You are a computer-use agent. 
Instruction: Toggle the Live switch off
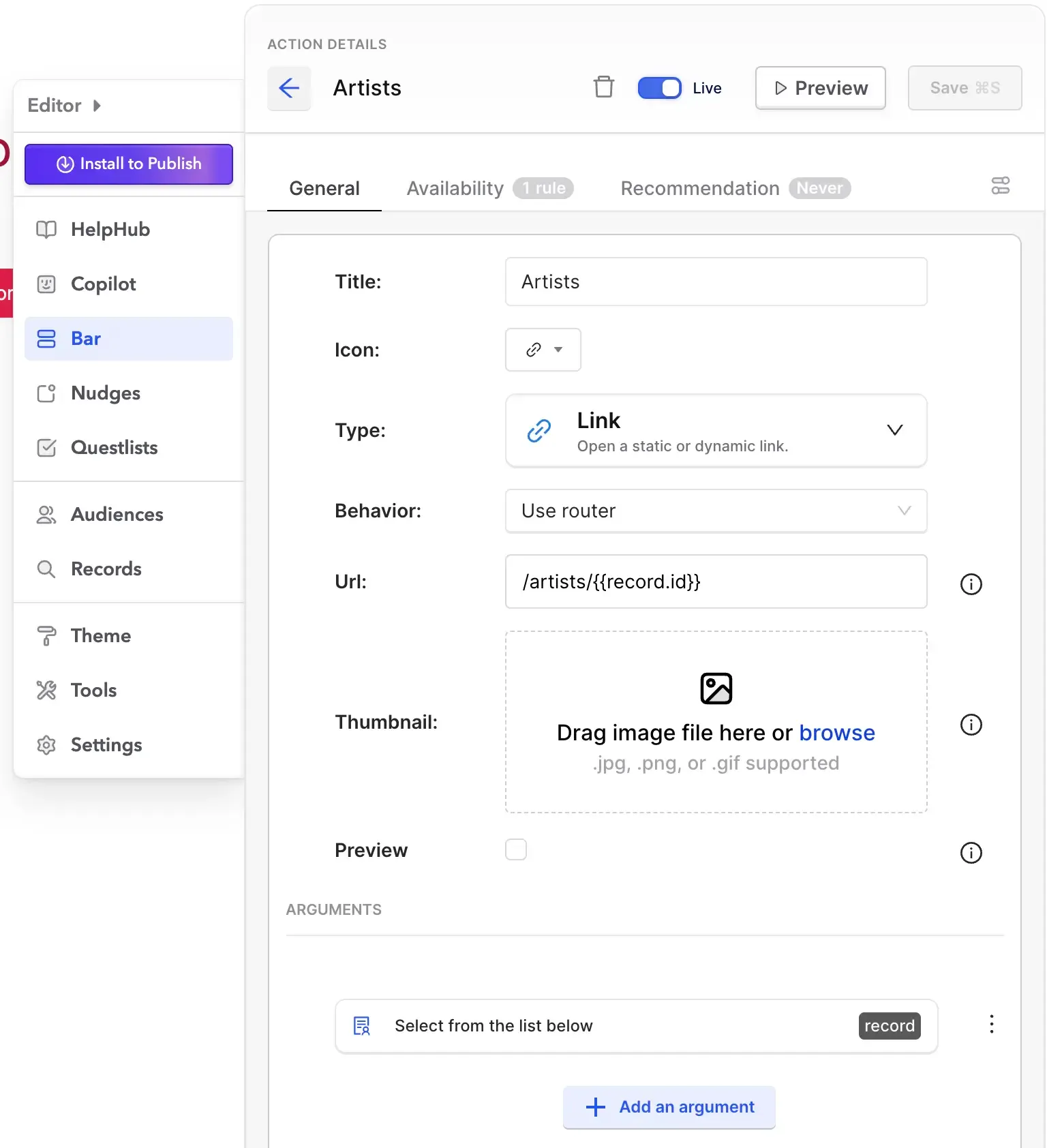click(659, 88)
